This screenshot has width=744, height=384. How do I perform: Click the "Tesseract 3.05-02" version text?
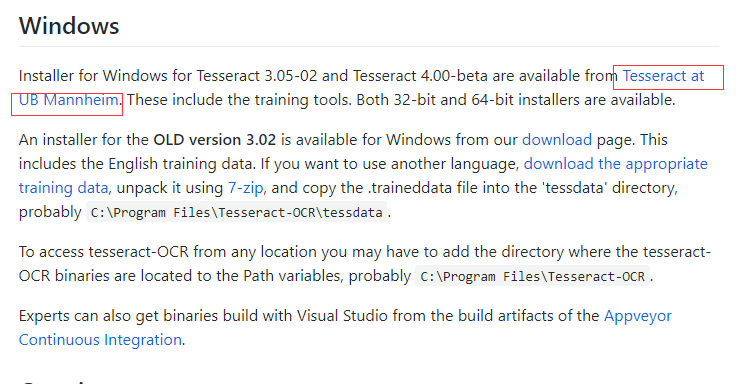257,75
